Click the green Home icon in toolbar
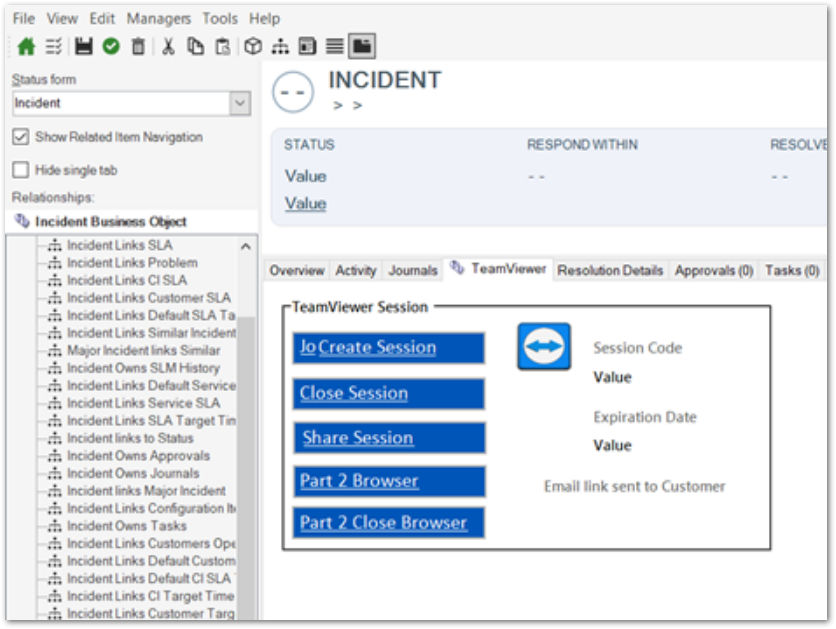The width and height of the screenshot is (836, 629). [x=26, y=46]
